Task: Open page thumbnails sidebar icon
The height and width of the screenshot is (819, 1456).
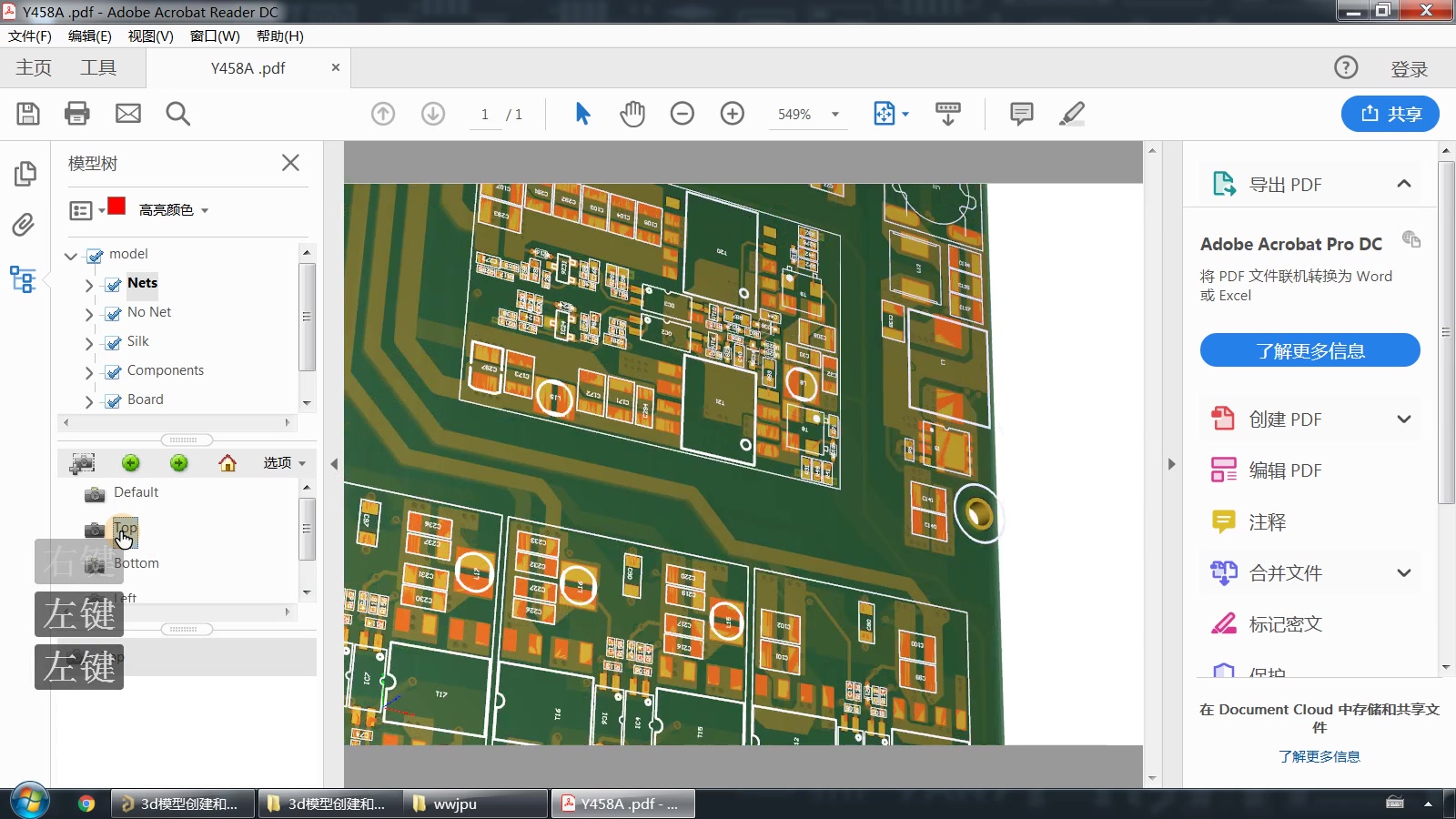Action: point(25,174)
